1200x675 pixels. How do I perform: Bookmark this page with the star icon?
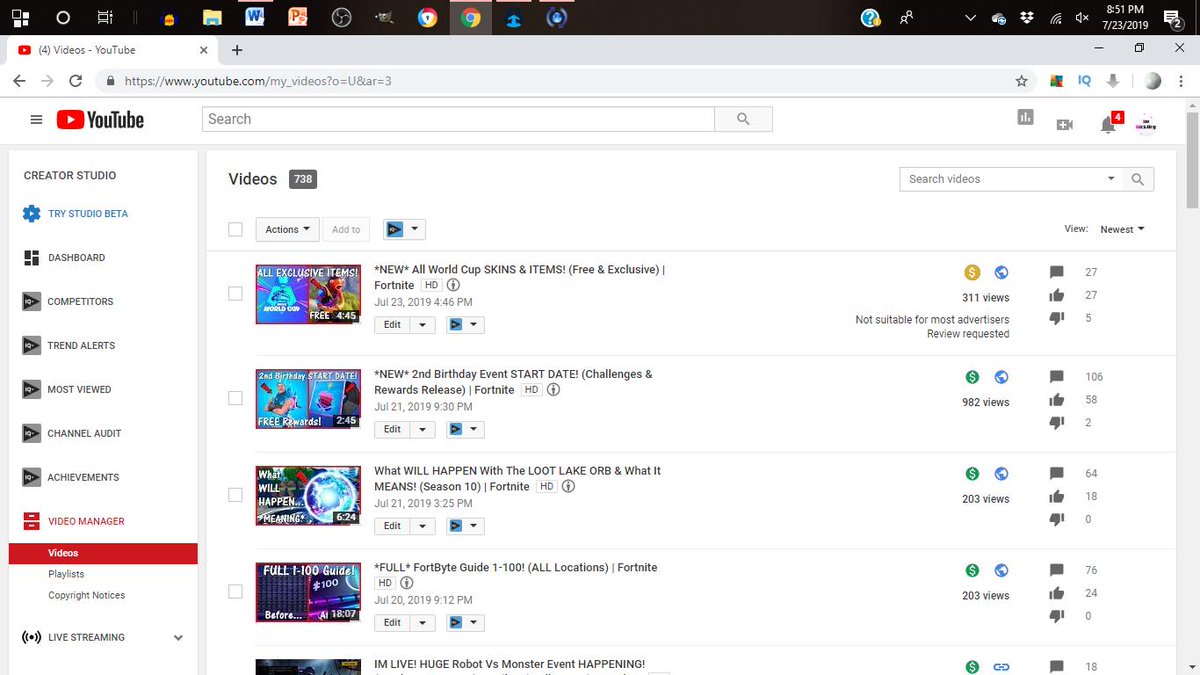pyautogui.click(x=1021, y=81)
